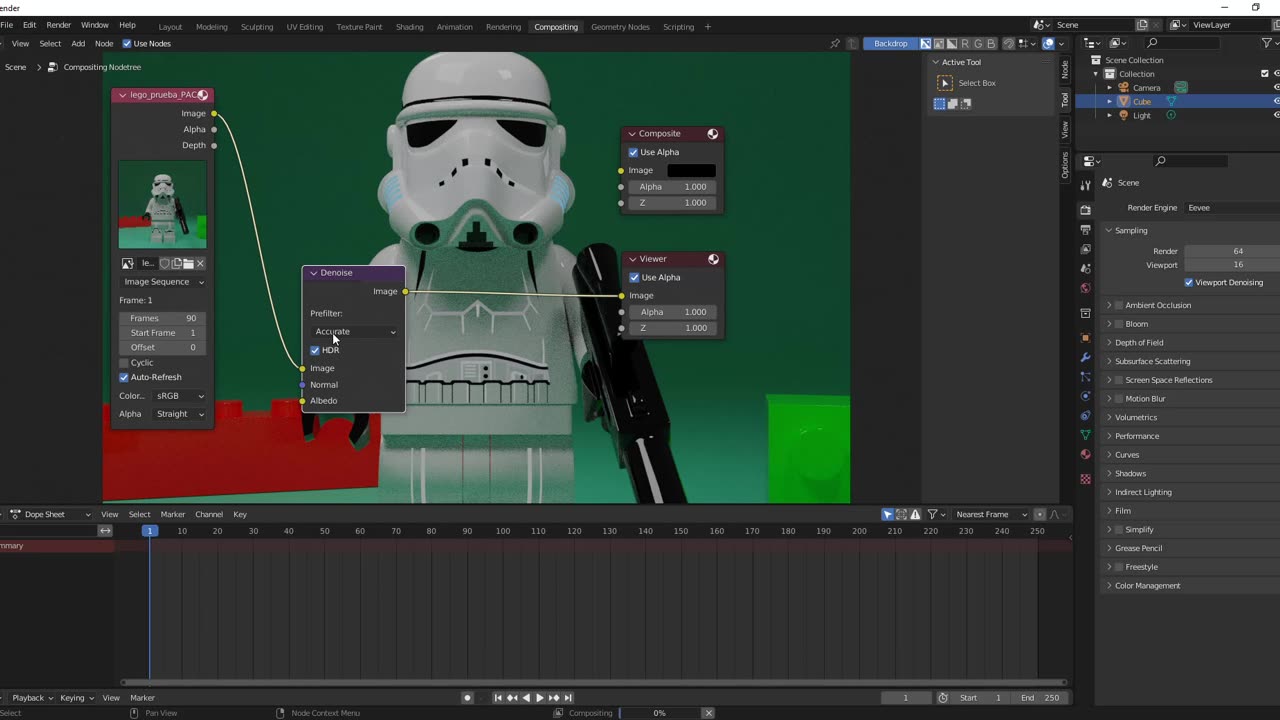
Task: Pin the node tree with pin icon
Action: pos(835,44)
